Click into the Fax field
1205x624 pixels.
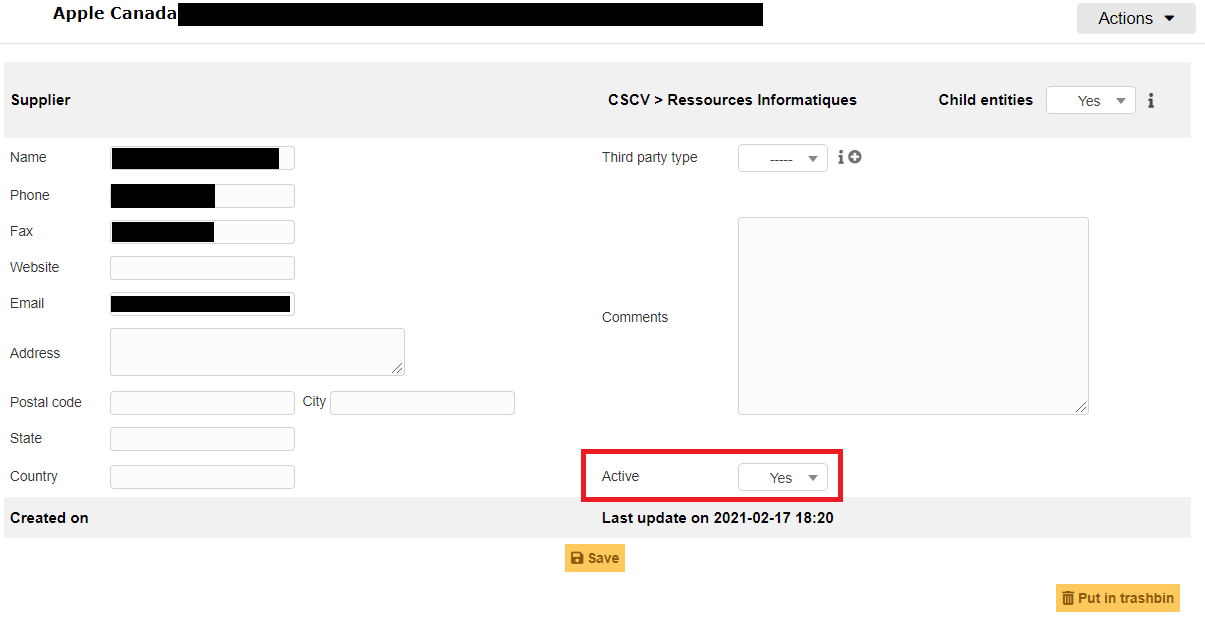pyautogui.click(x=202, y=232)
